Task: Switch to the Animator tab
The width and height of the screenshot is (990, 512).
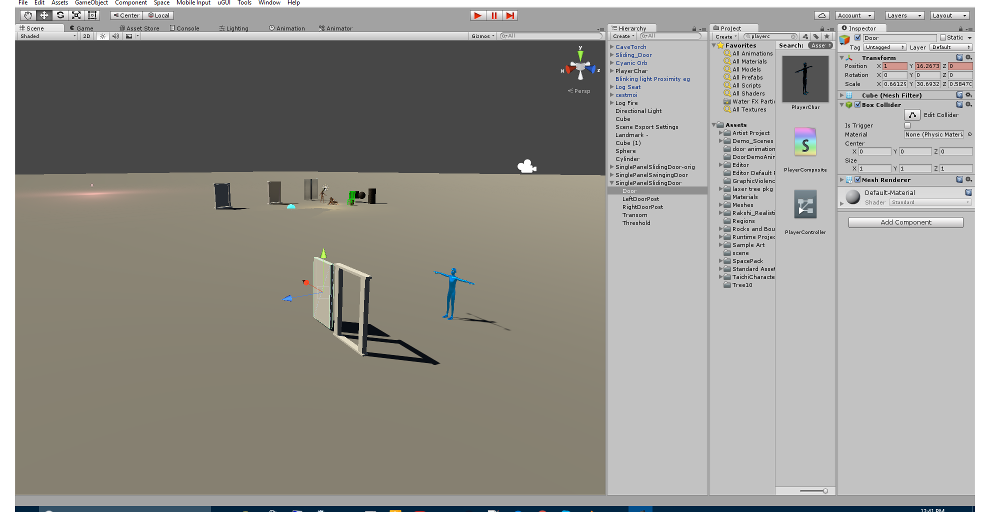Action: click(x=336, y=28)
